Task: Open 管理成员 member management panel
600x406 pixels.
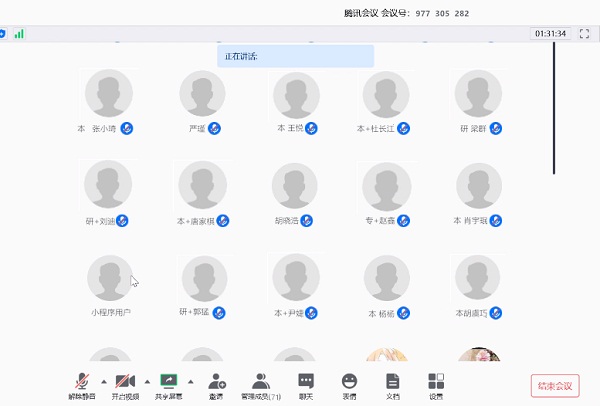Action: pyautogui.click(x=260, y=381)
